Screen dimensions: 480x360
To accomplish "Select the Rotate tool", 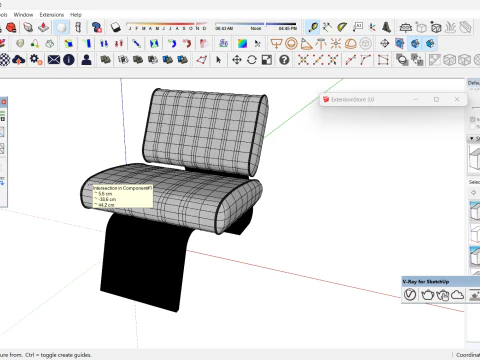I will point(252,60).
